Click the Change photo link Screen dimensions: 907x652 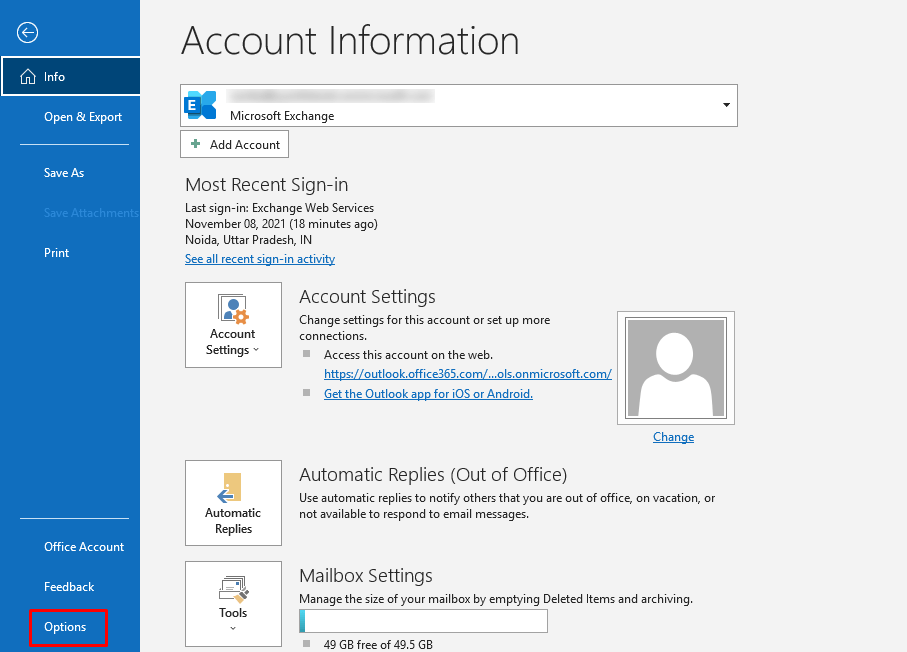(673, 437)
